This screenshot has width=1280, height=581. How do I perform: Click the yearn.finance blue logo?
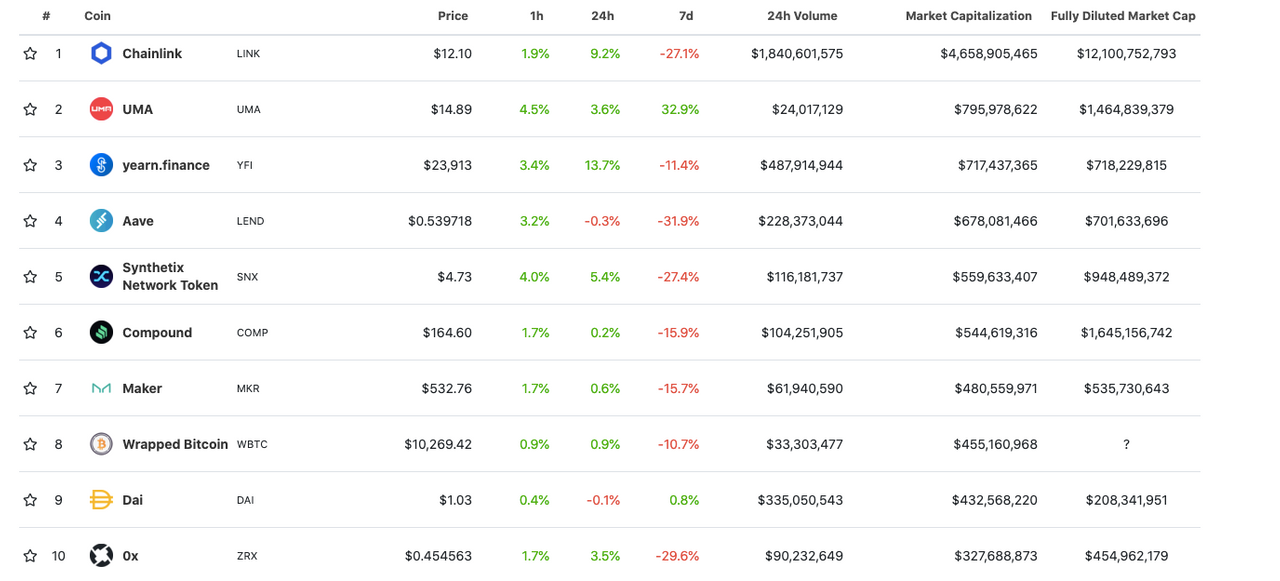point(101,165)
